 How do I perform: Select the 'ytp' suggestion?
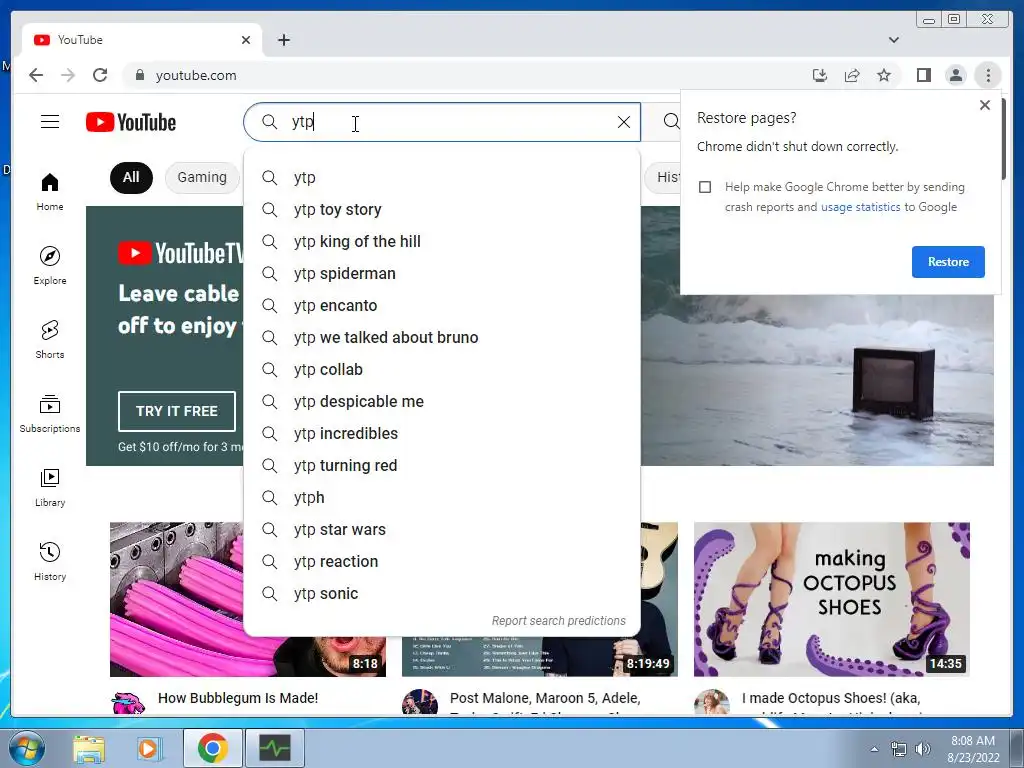(x=441, y=178)
